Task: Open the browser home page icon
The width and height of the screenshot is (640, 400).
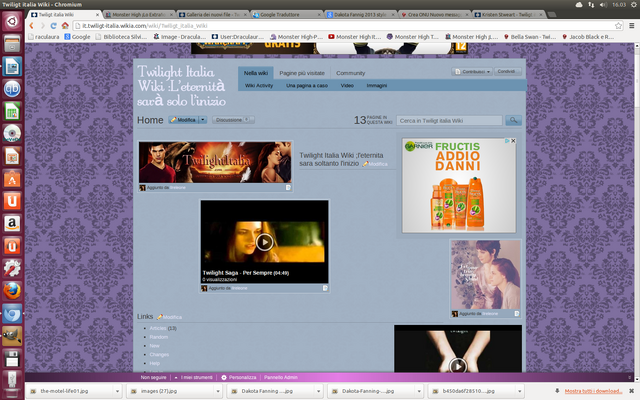Action: pos(65,26)
